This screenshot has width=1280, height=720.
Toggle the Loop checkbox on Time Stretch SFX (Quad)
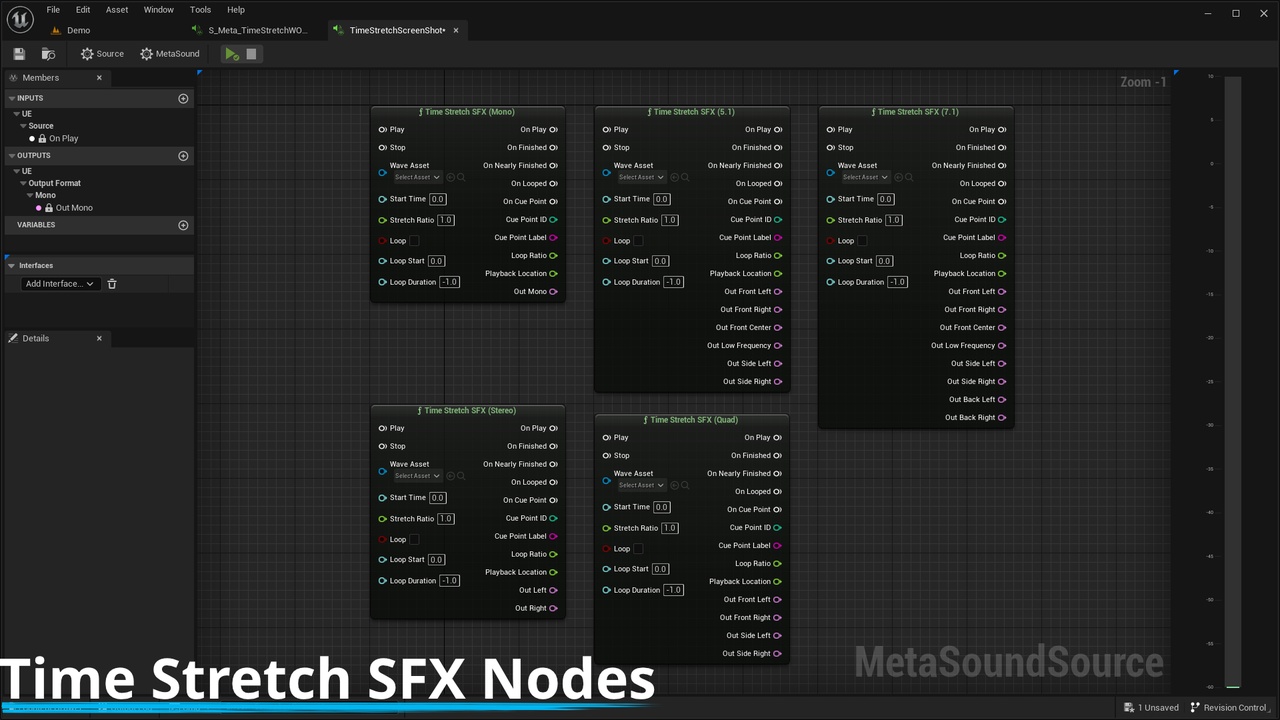tap(638, 549)
